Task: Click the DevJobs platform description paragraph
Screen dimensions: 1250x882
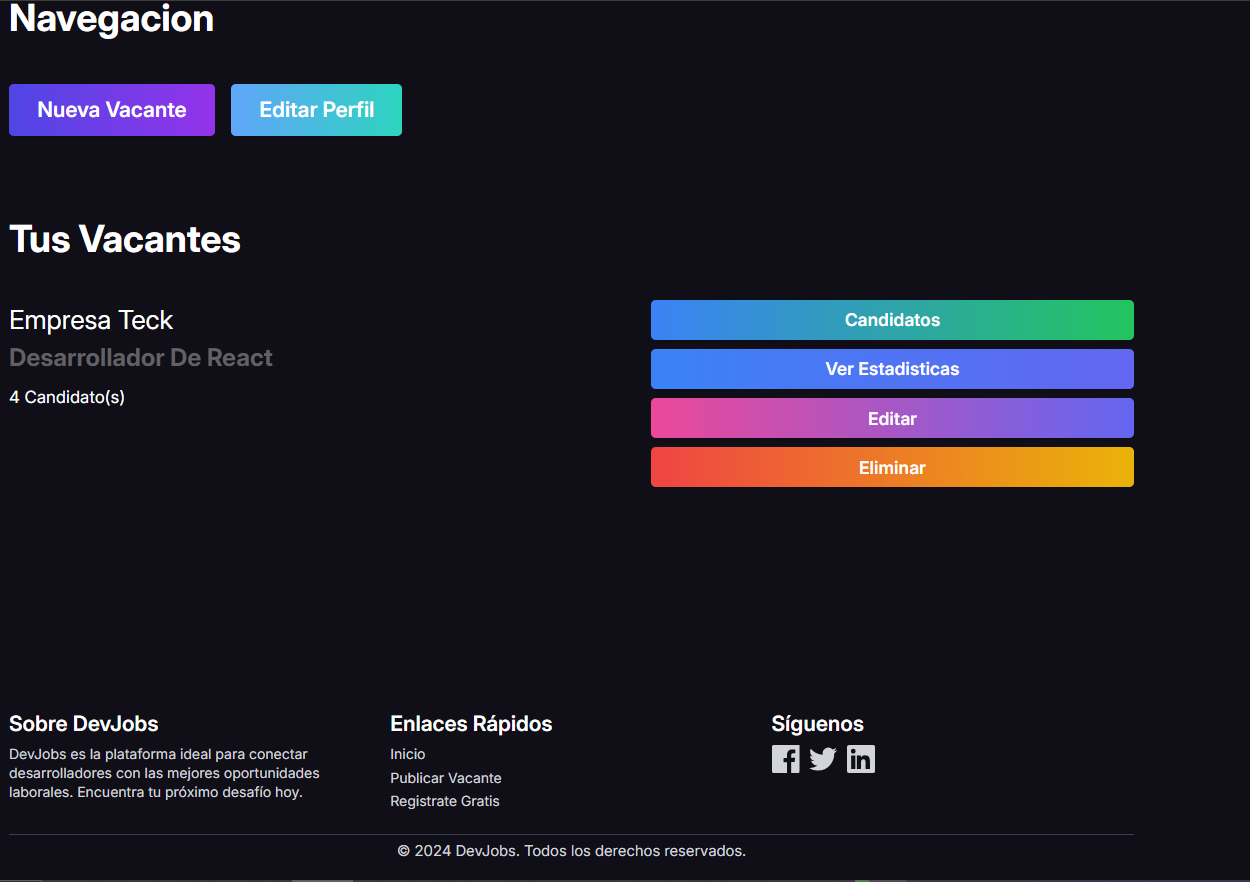Action: coord(165,773)
